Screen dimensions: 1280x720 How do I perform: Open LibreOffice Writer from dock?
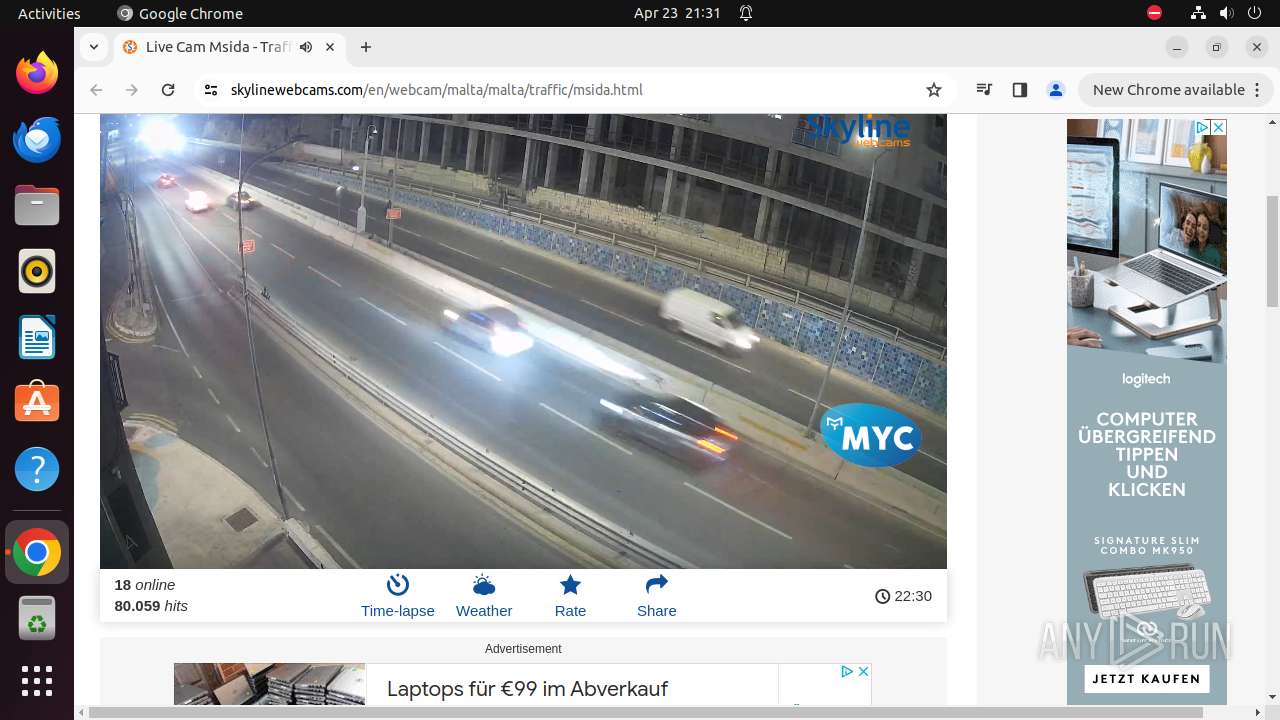click(x=37, y=337)
